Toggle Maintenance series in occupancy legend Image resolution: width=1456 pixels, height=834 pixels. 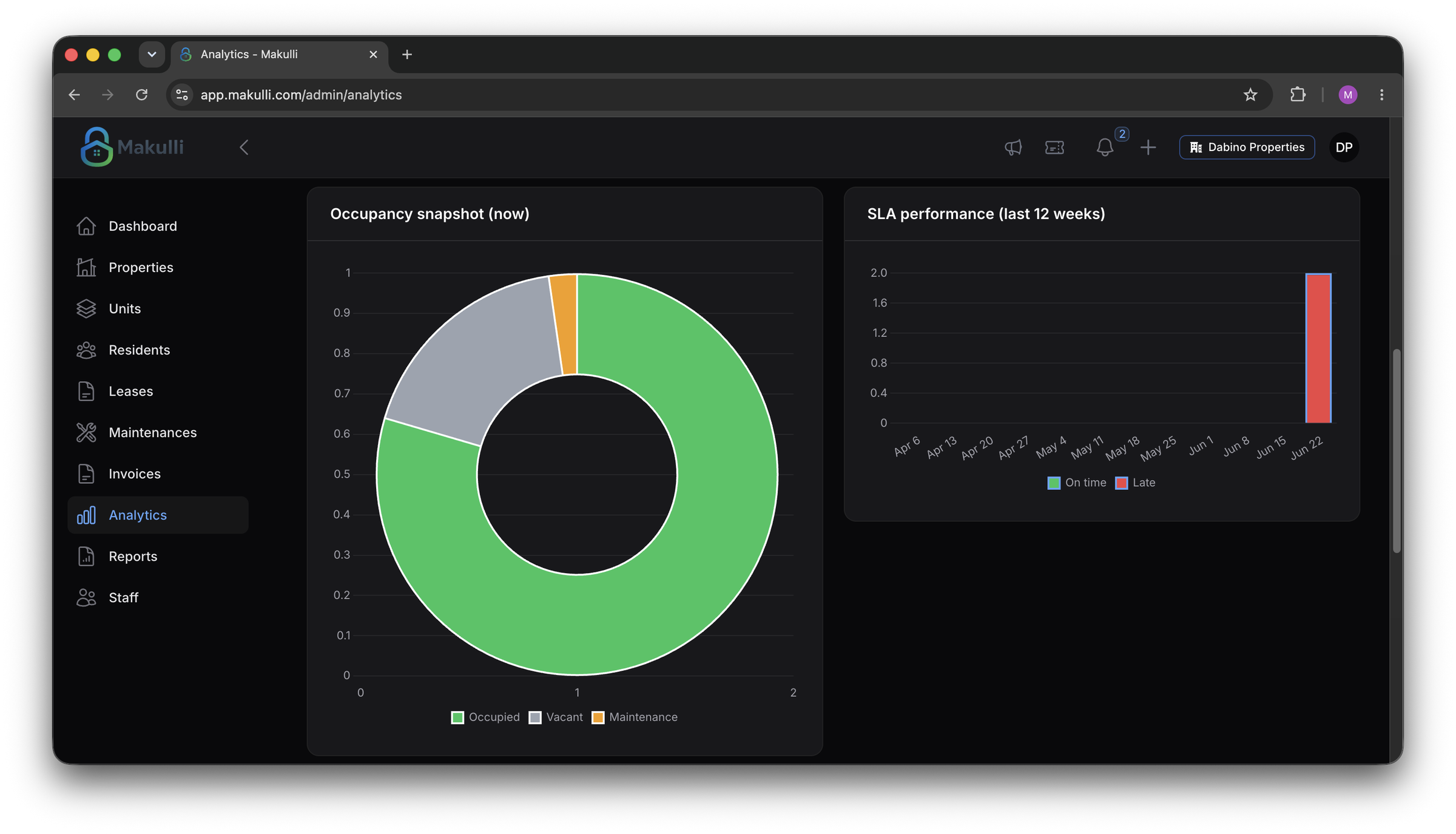(x=635, y=717)
